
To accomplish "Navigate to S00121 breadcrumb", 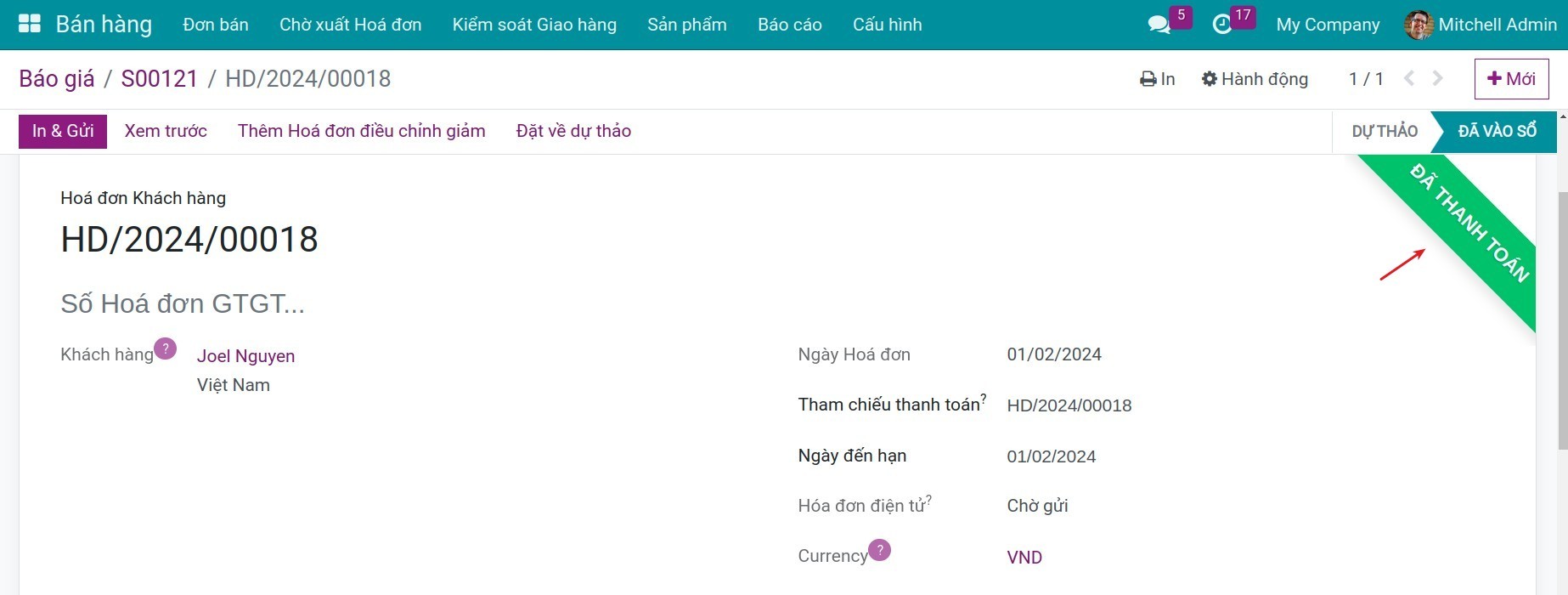I will 160,79.
